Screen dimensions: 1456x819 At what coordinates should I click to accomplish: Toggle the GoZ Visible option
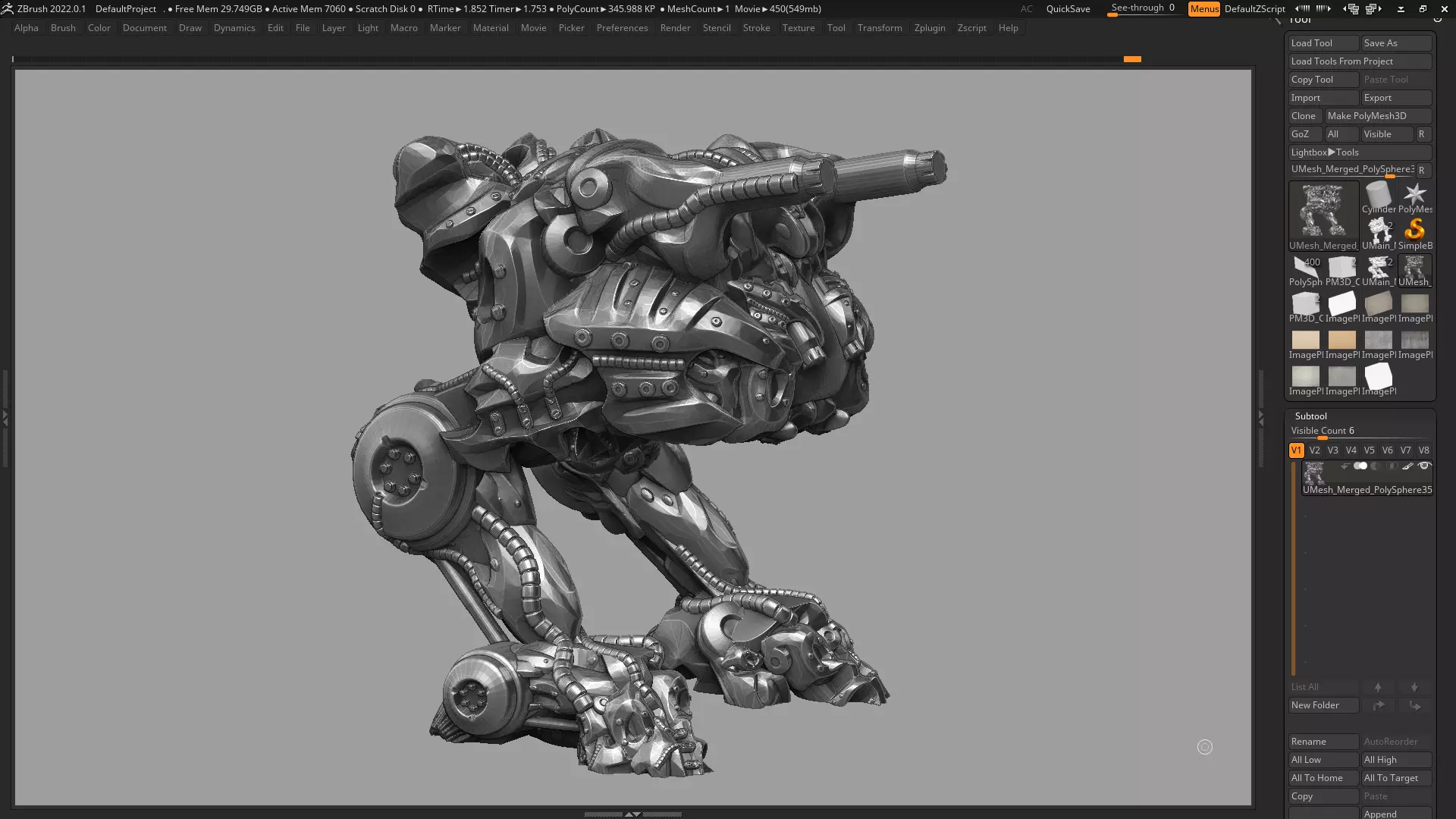[x=1386, y=134]
